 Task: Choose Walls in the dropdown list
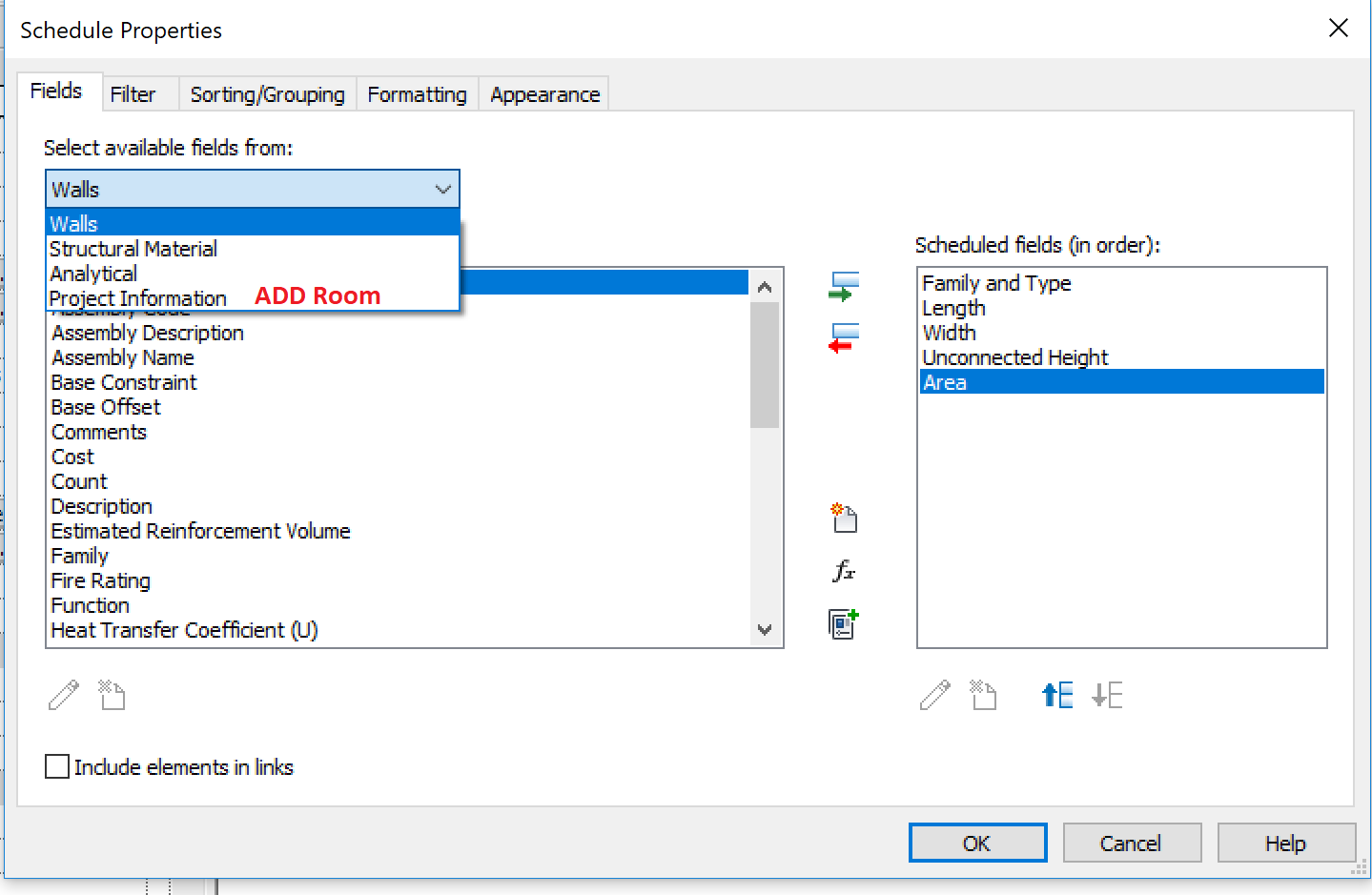tap(253, 223)
